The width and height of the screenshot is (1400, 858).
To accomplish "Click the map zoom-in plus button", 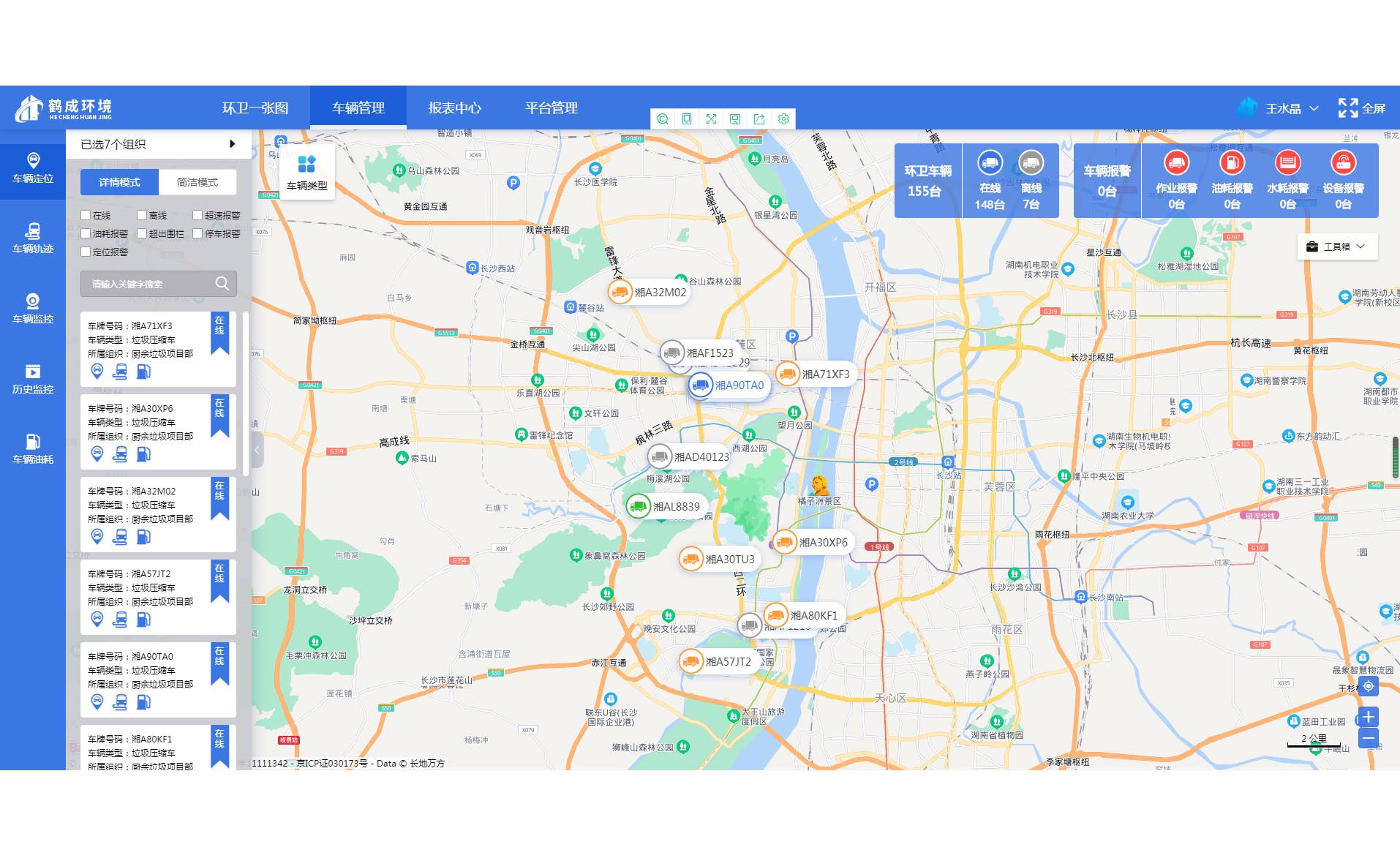I will tap(1368, 717).
